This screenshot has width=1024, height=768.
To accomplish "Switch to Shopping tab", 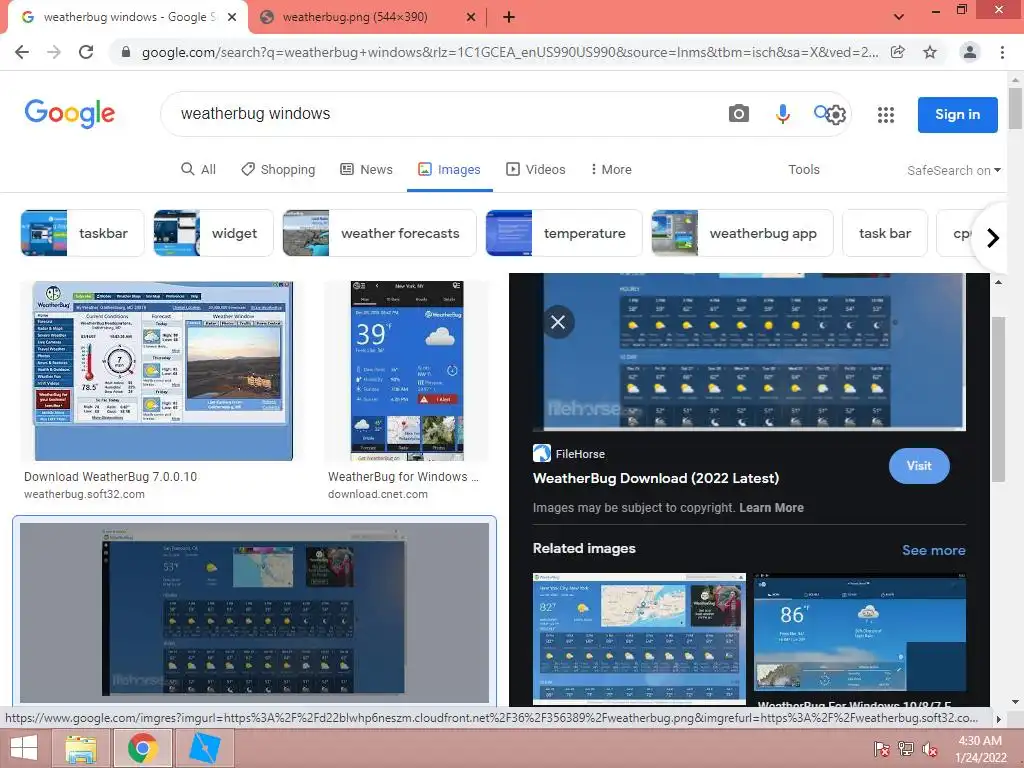I will coord(278,169).
